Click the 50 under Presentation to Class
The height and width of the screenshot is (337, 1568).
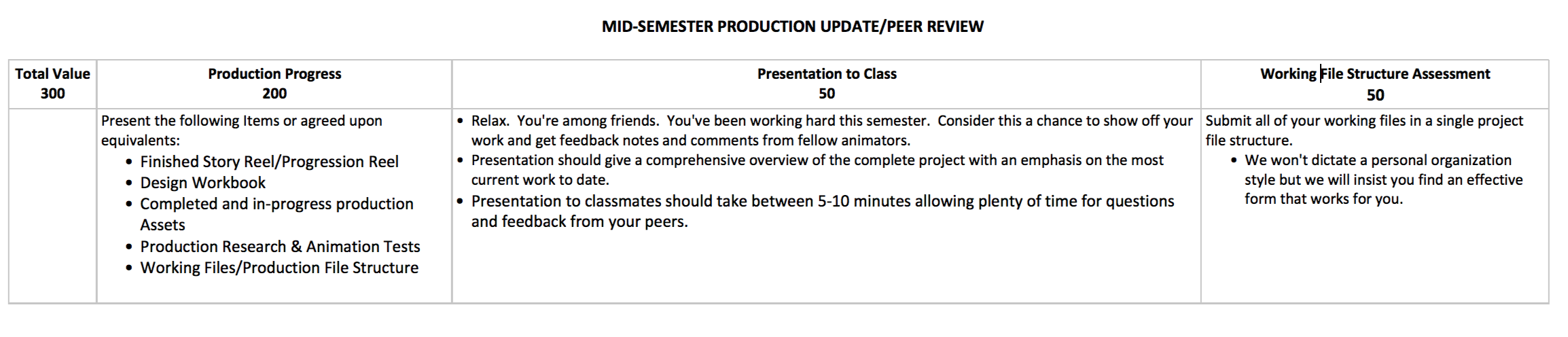click(x=827, y=94)
